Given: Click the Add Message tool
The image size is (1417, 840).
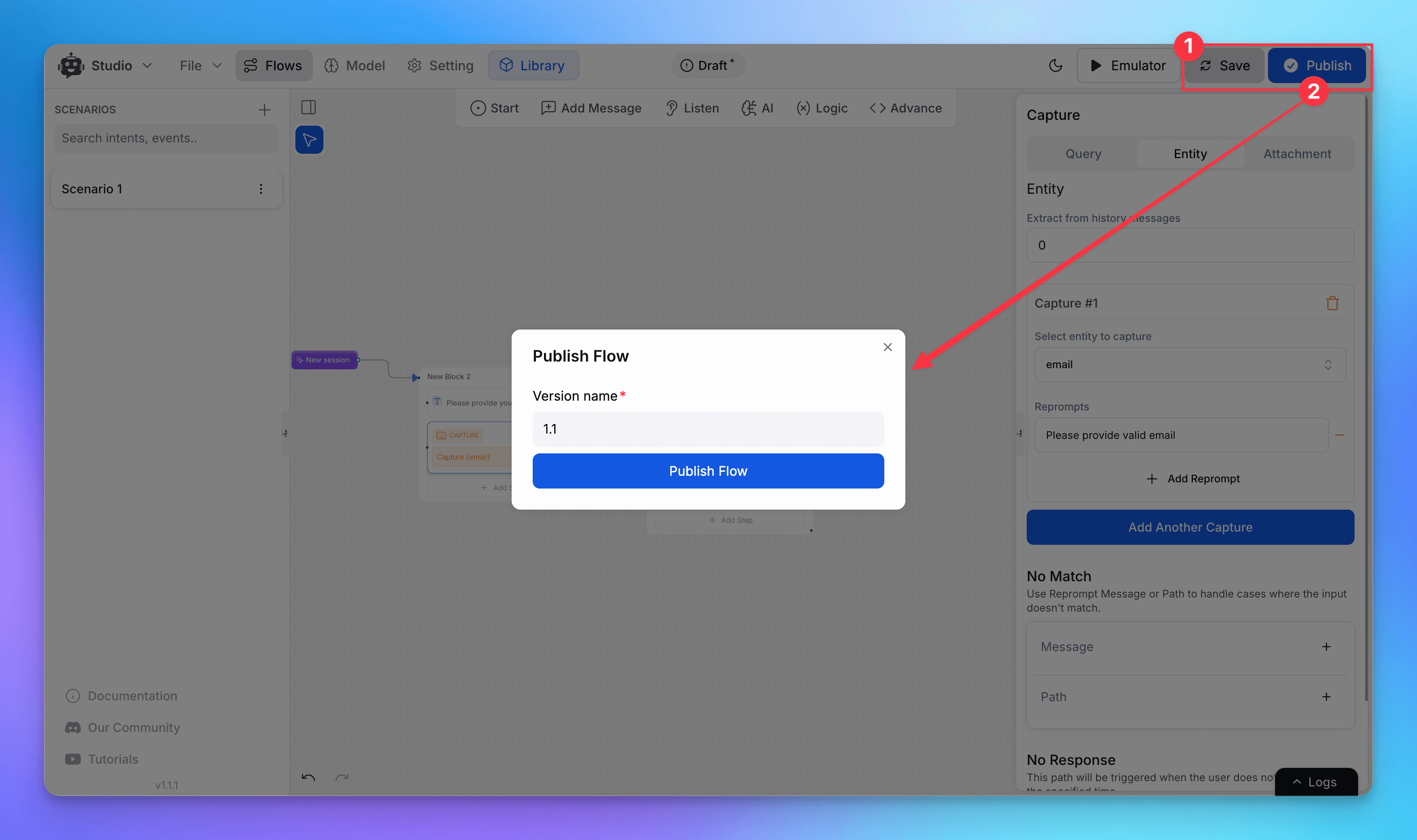Looking at the screenshot, I should click(x=591, y=108).
